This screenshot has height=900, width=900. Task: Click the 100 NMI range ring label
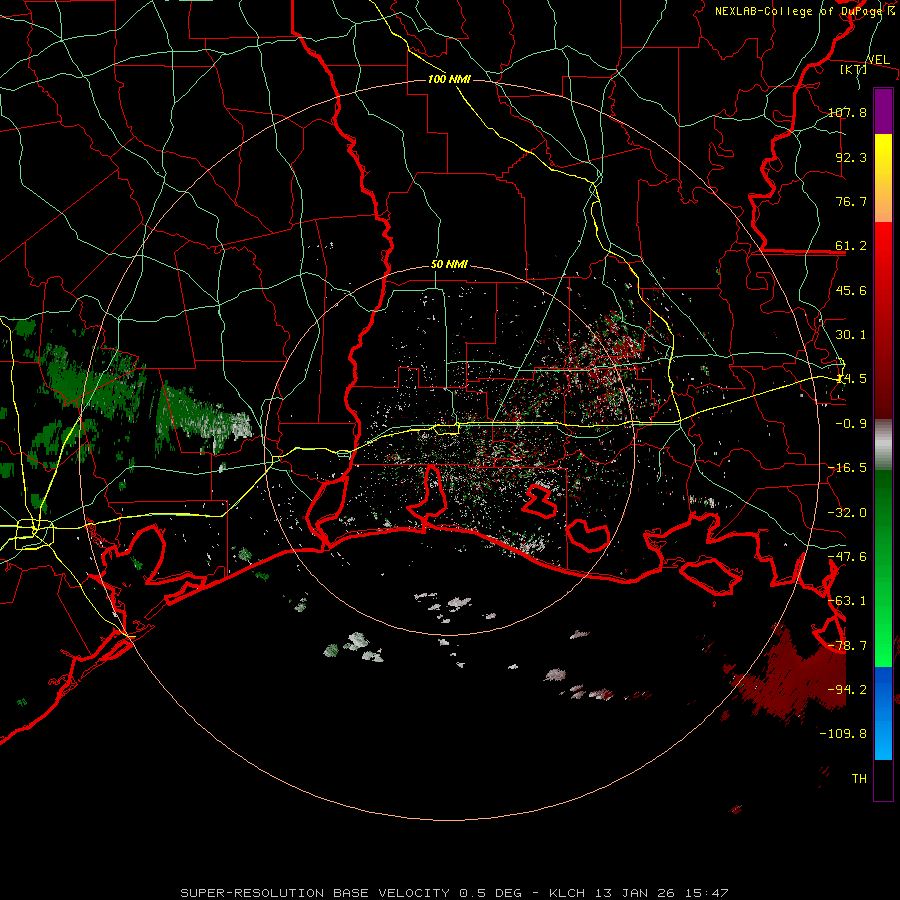point(449,79)
